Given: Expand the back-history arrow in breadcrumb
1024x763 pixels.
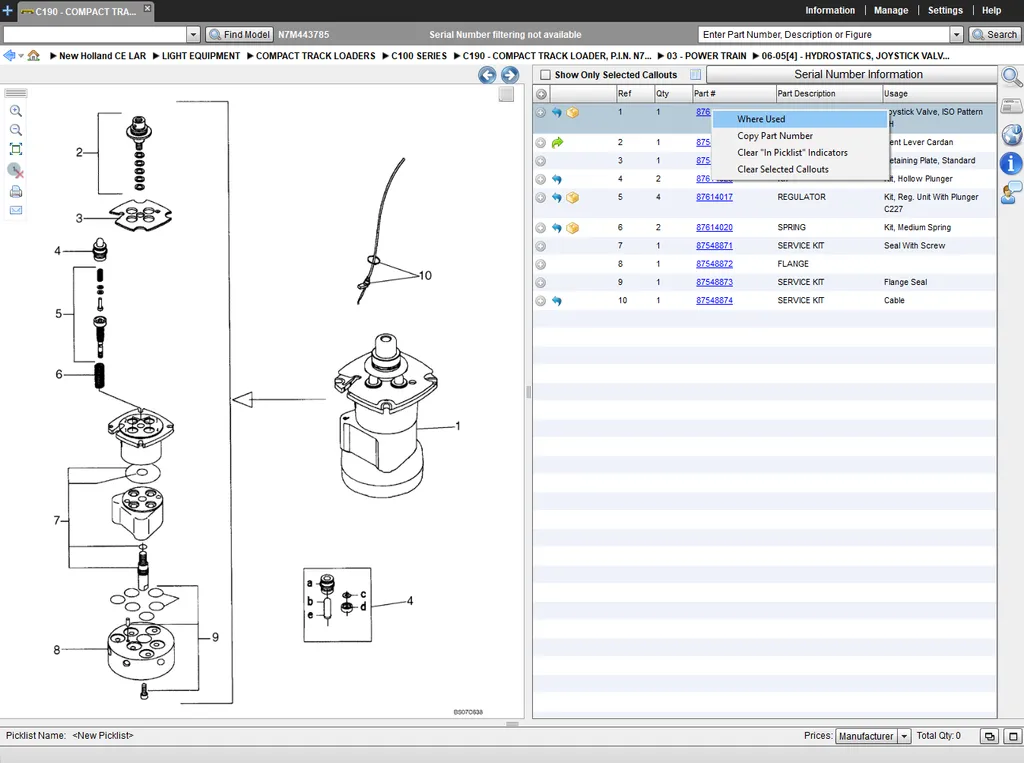Looking at the screenshot, I should point(21,56).
